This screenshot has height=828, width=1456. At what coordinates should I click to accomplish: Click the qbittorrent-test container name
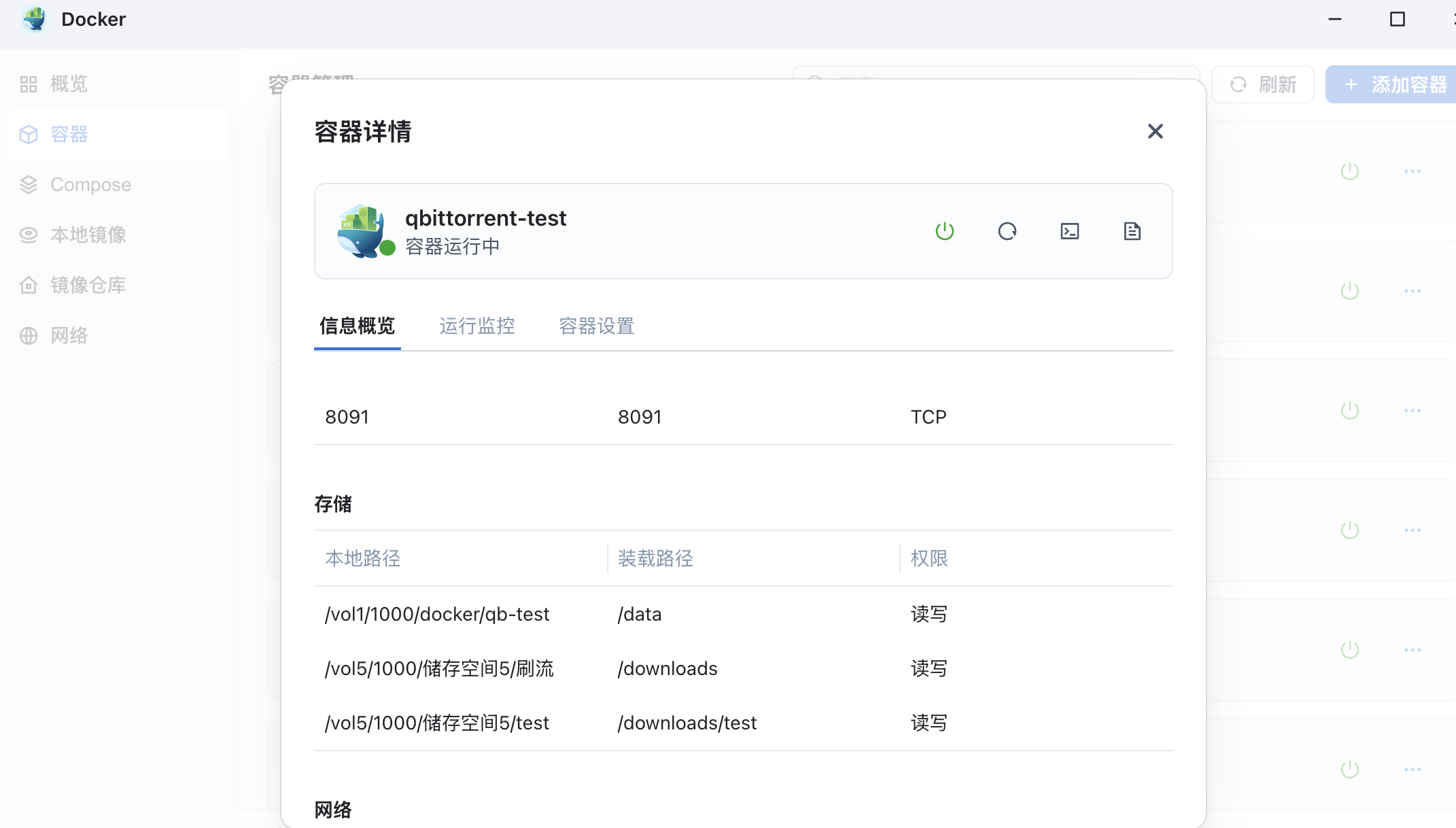(485, 218)
